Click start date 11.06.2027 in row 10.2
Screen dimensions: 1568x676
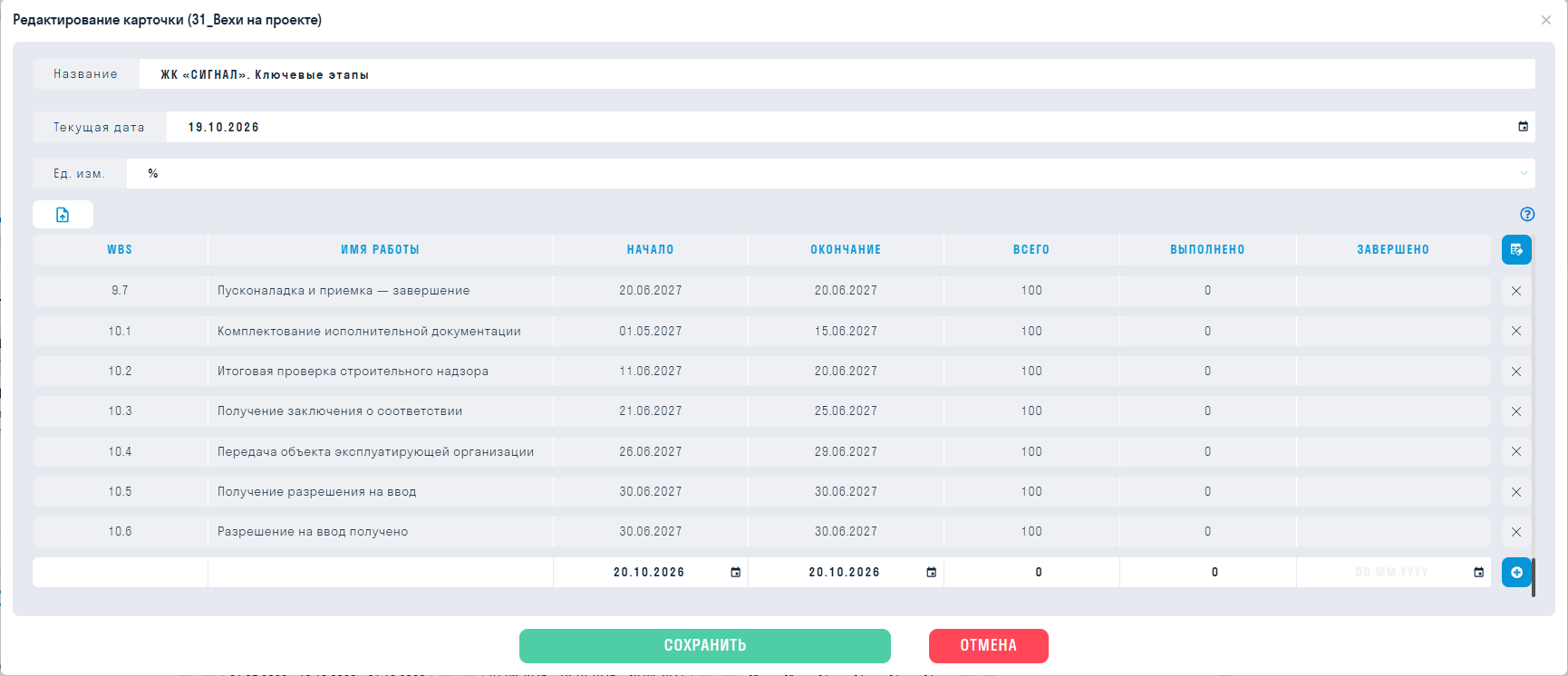(651, 372)
